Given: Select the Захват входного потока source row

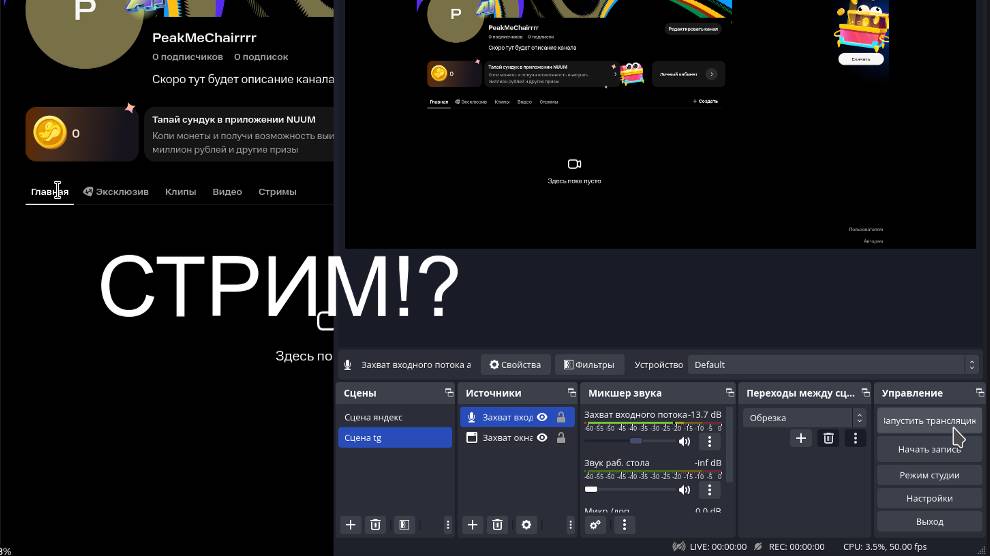Looking at the screenshot, I should [517, 417].
